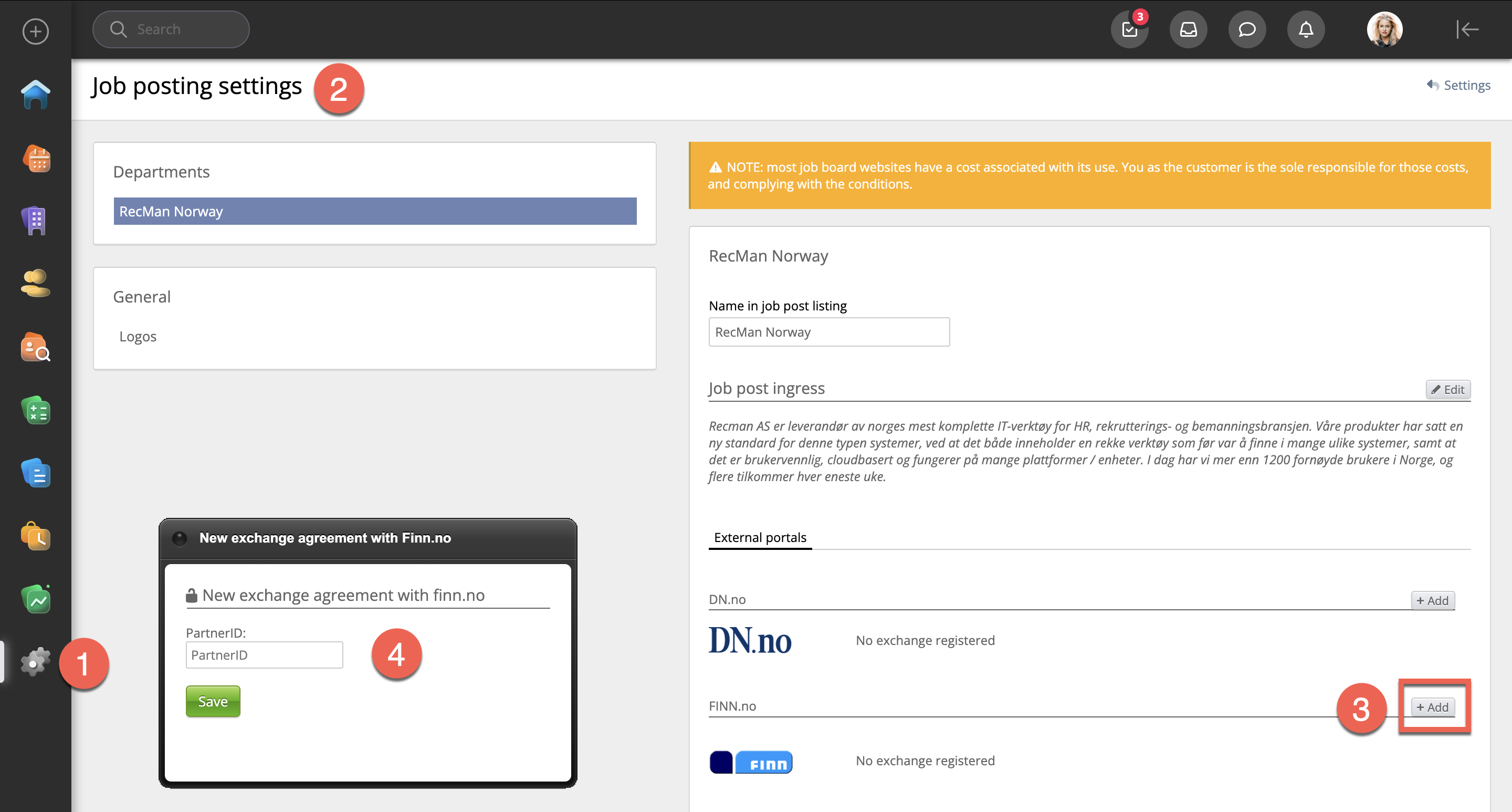
Task: Click the 'DN.no' portal label
Action: (x=727, y=599)
